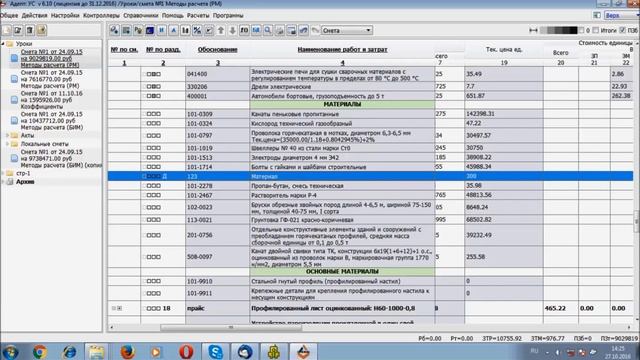The width and height of the screenshot is (640, 360).
Task: Expand the Архив tree node
Action: [x=3, y=182]
